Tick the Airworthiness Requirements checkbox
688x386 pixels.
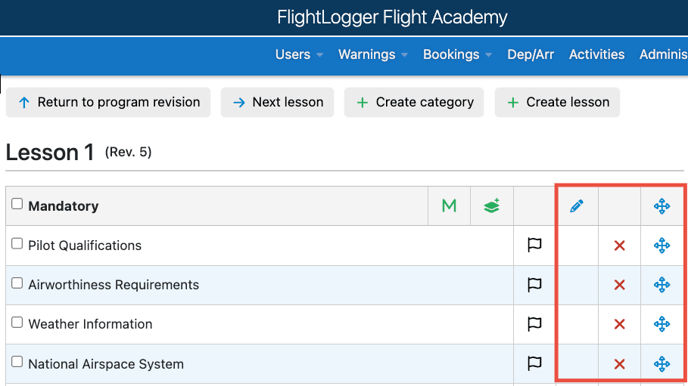pyautogui.click(x=17, y=283)
